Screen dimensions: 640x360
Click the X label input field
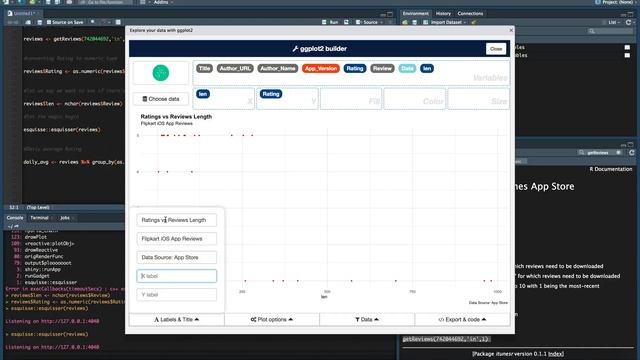(x=177, y=276)
